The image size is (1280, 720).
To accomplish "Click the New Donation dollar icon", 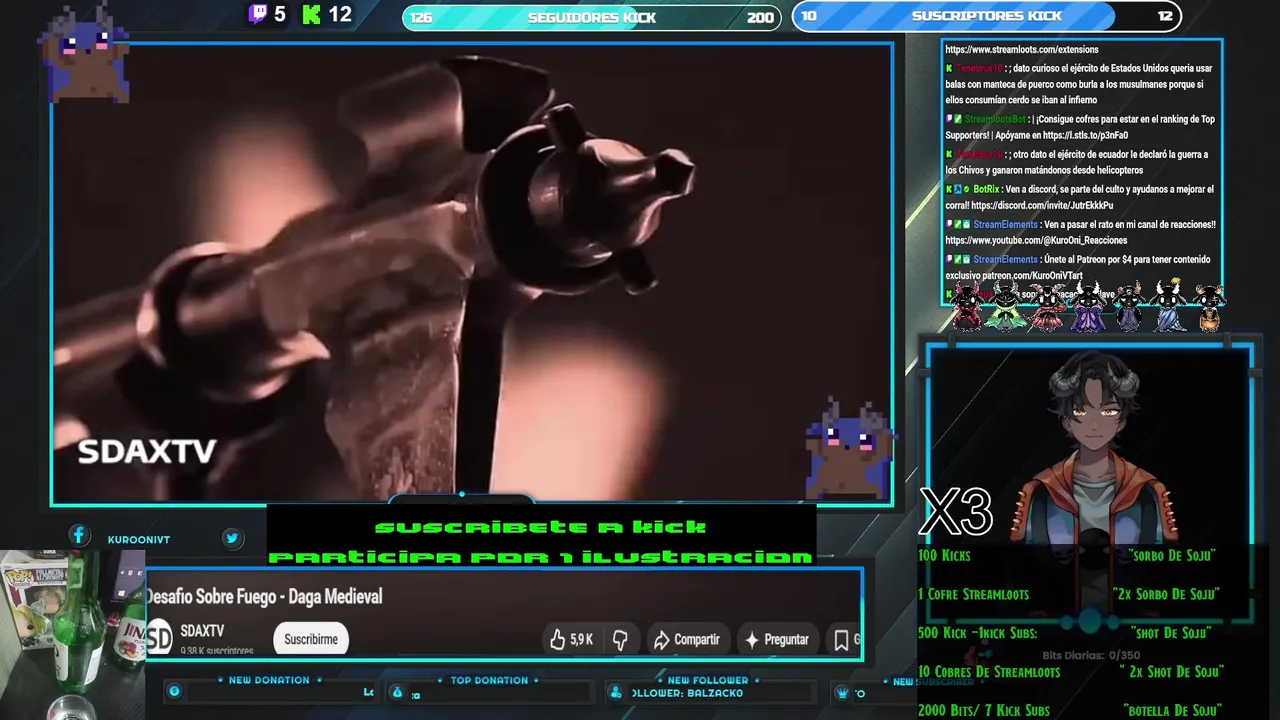I will (x=174, y=692).
